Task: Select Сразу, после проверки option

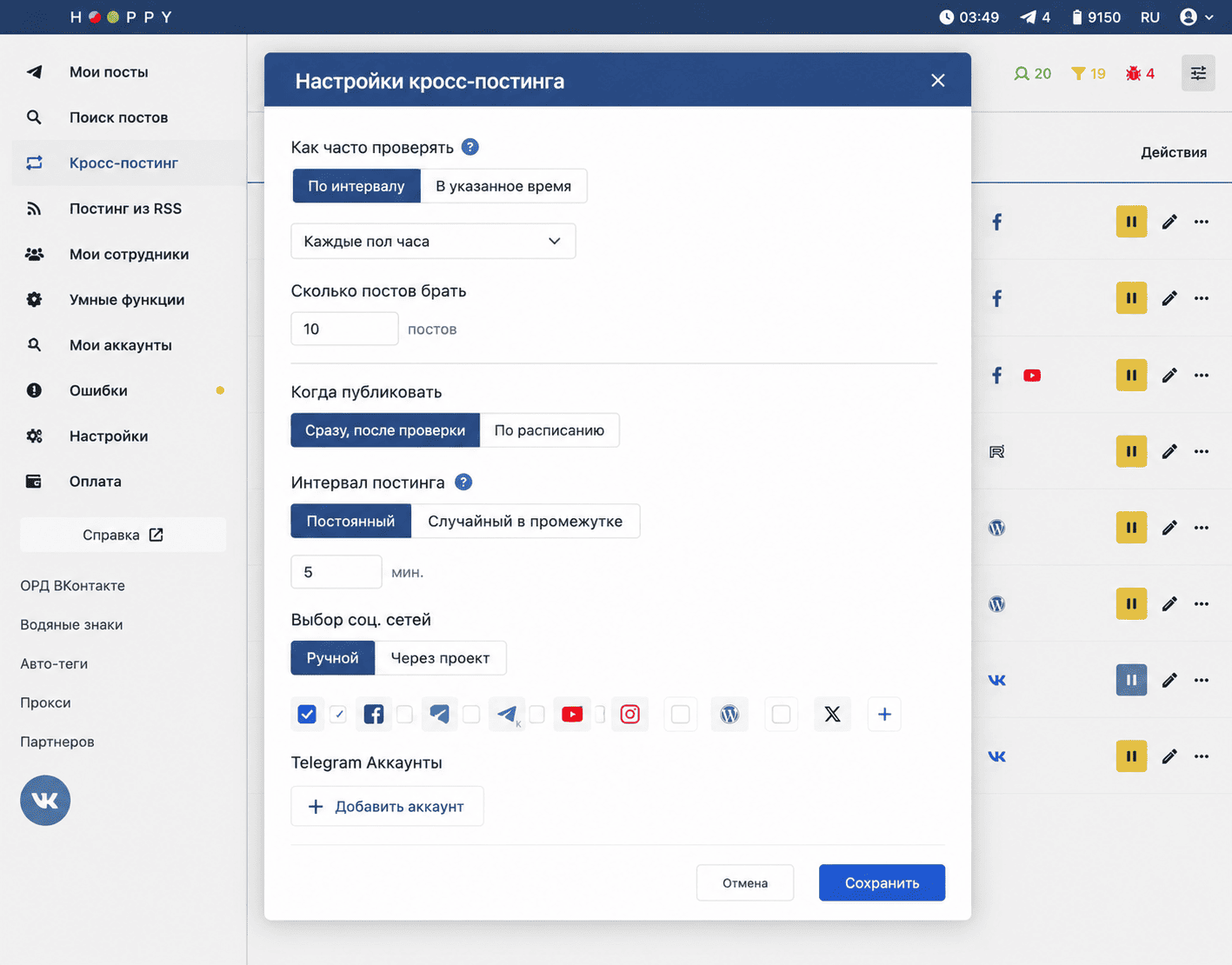Action: [x=385, y=430]
